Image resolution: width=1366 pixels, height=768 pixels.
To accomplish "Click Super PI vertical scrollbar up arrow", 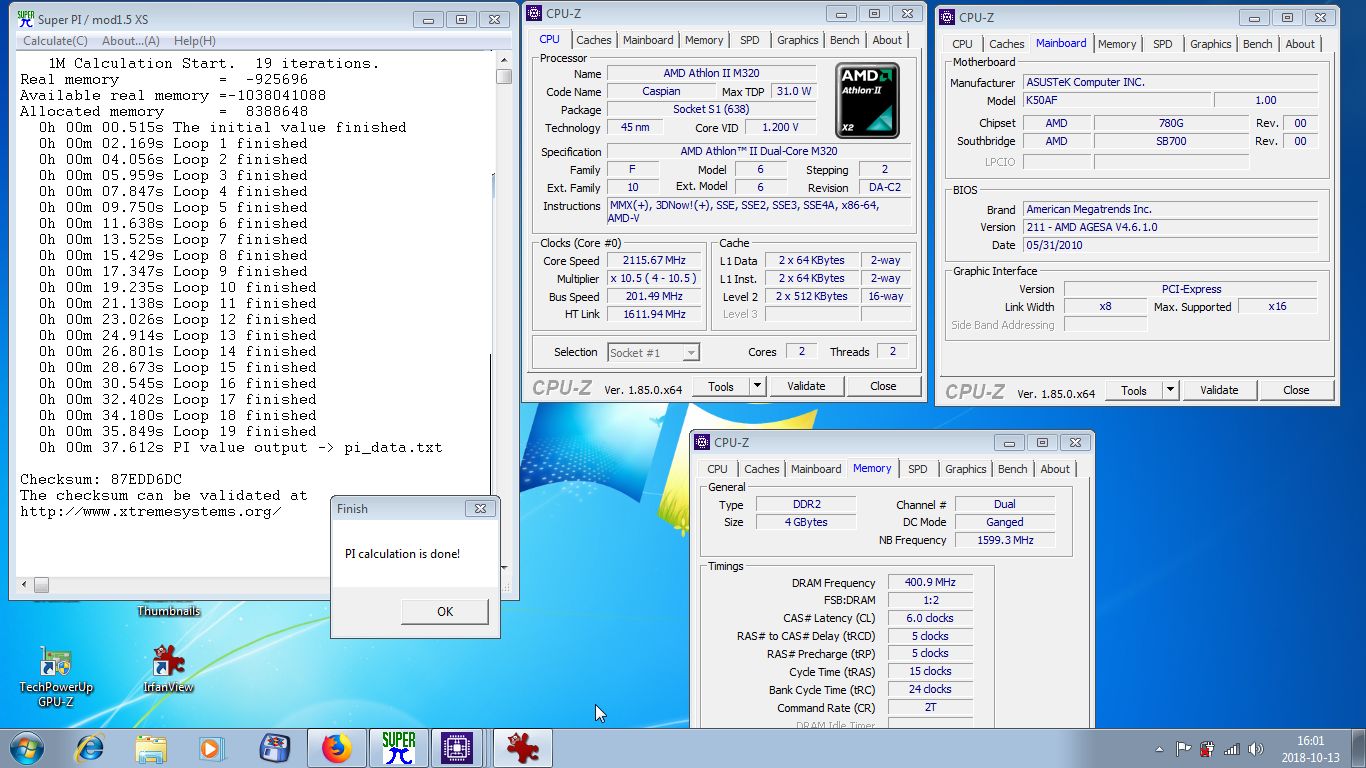I will [503, 60].
